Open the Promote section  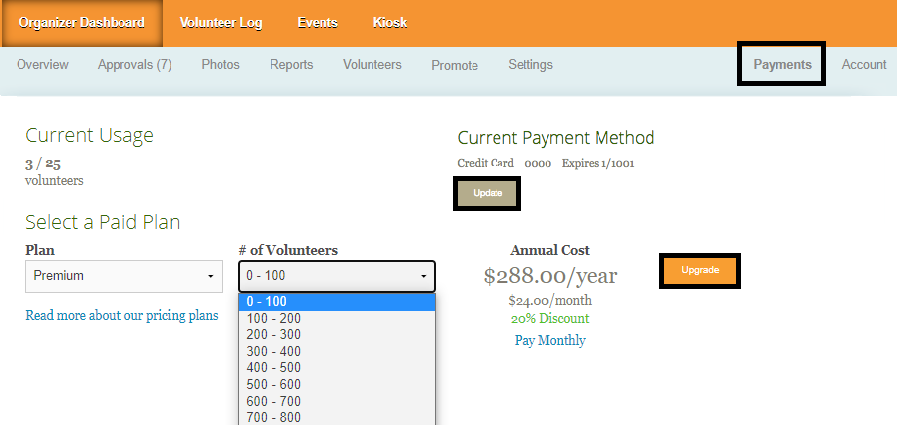pyautogui.click(x=455, y=65)
